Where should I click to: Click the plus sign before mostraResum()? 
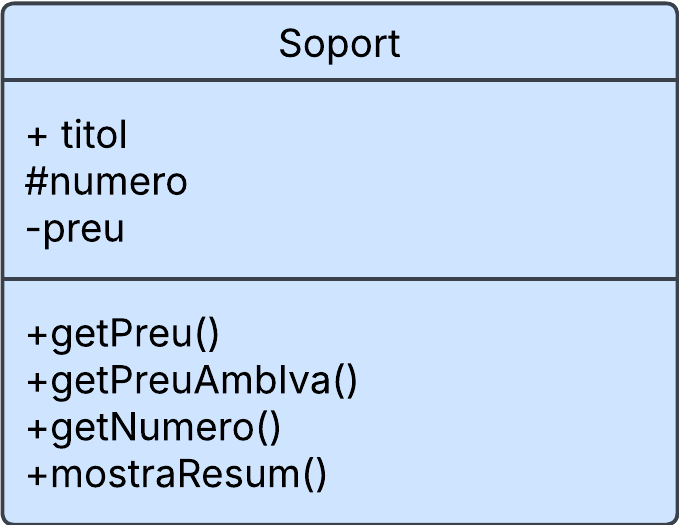[x=37, y=475]
